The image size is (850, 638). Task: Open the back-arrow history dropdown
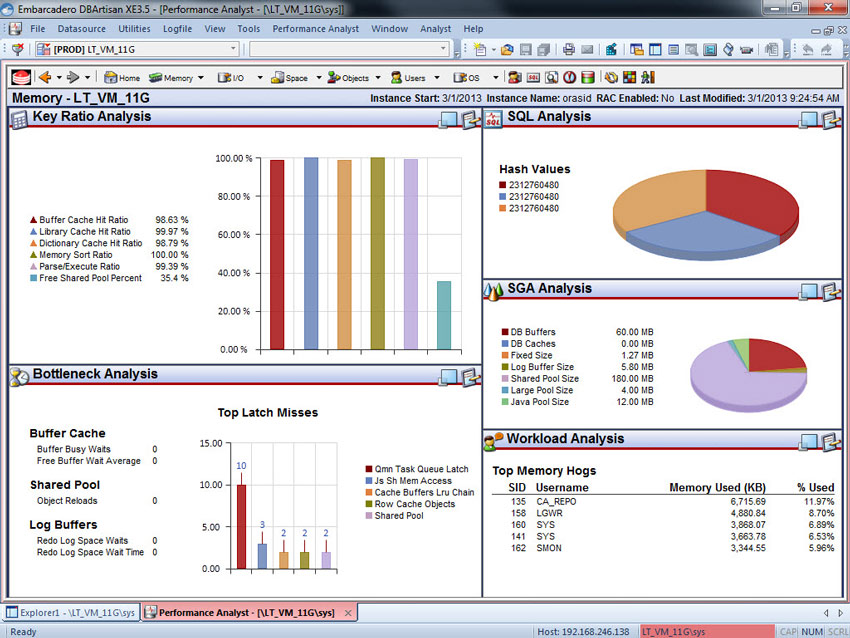pos(59,78)
